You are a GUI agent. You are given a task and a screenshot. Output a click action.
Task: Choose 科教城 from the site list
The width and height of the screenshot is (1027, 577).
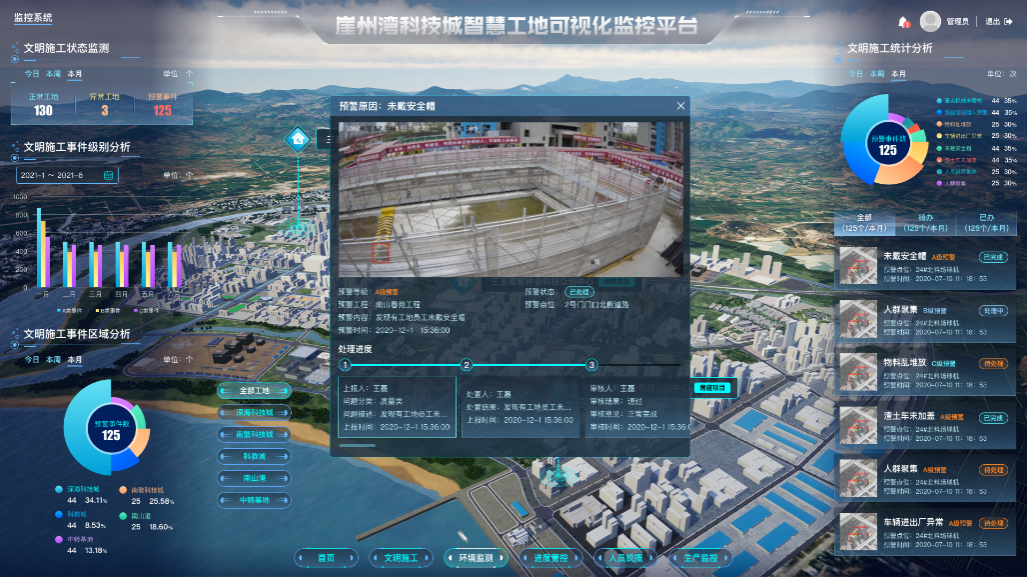[255, 456]
